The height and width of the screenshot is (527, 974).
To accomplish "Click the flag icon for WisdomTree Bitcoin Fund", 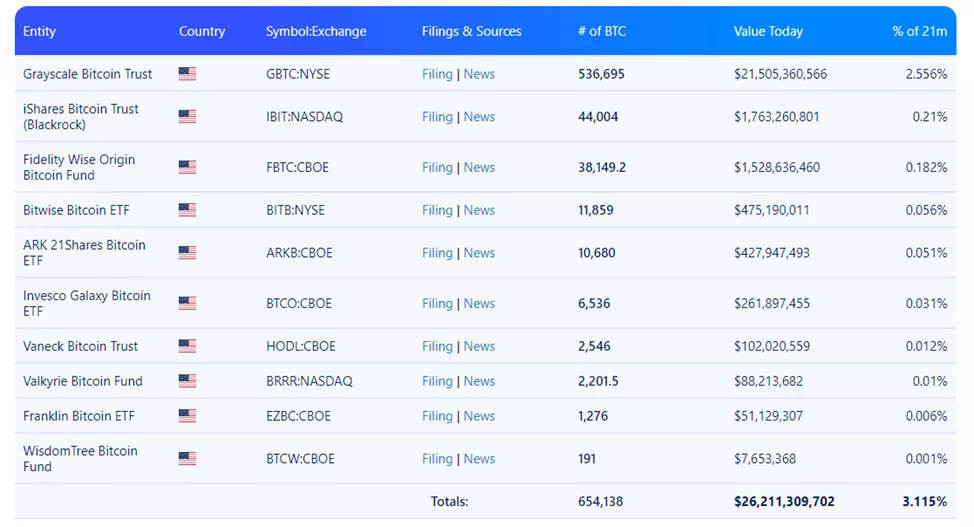I will (187, 459).
